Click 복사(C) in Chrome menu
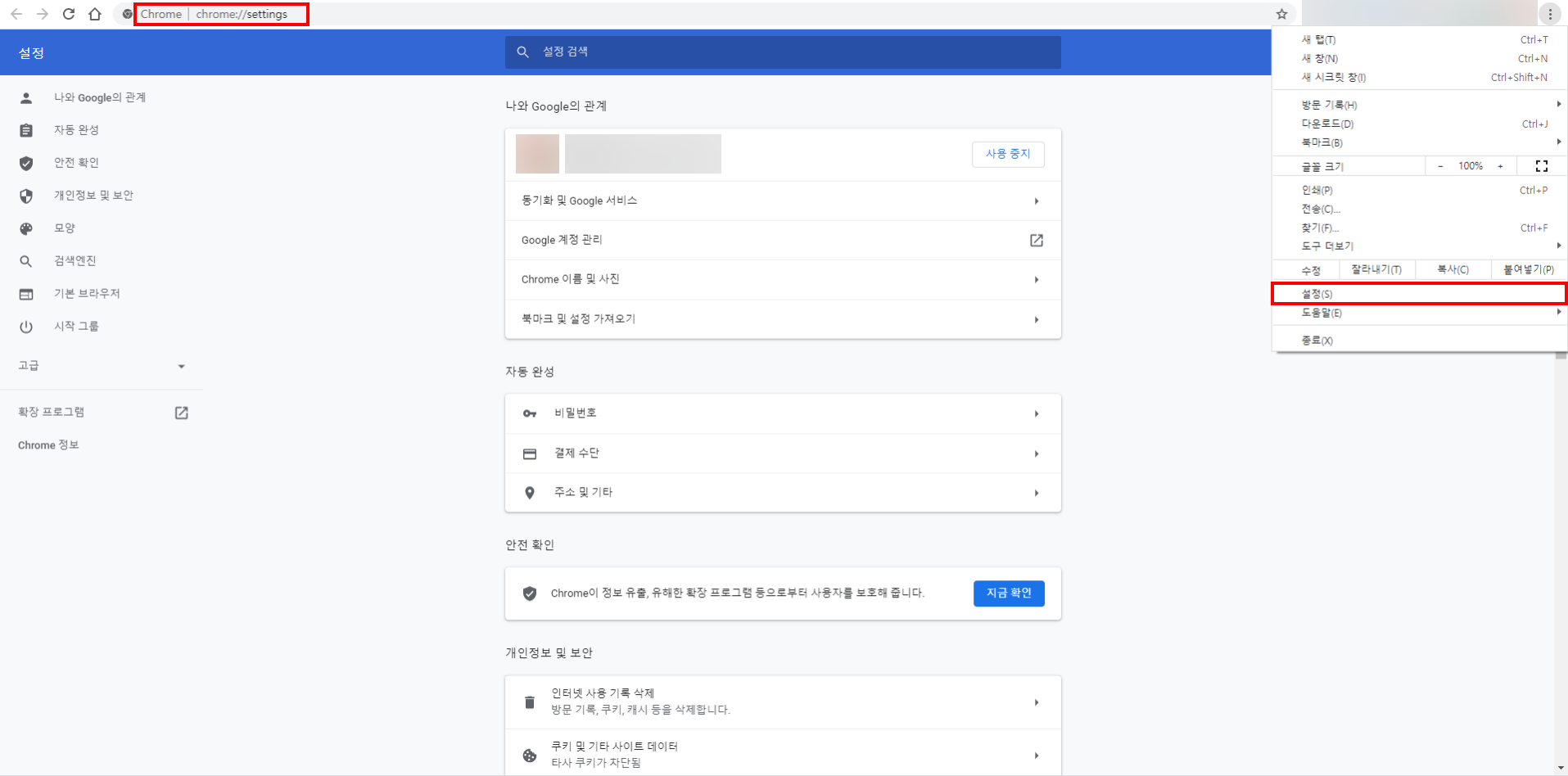Screen dimensions: 1568x776 [x=1453, y=269]
